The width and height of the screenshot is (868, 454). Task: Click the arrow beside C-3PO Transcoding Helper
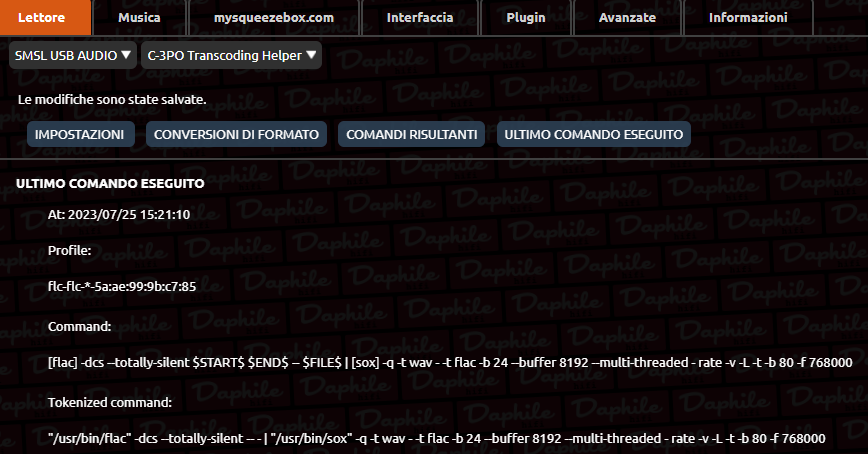pyautogui.click(x=311, y=55)
